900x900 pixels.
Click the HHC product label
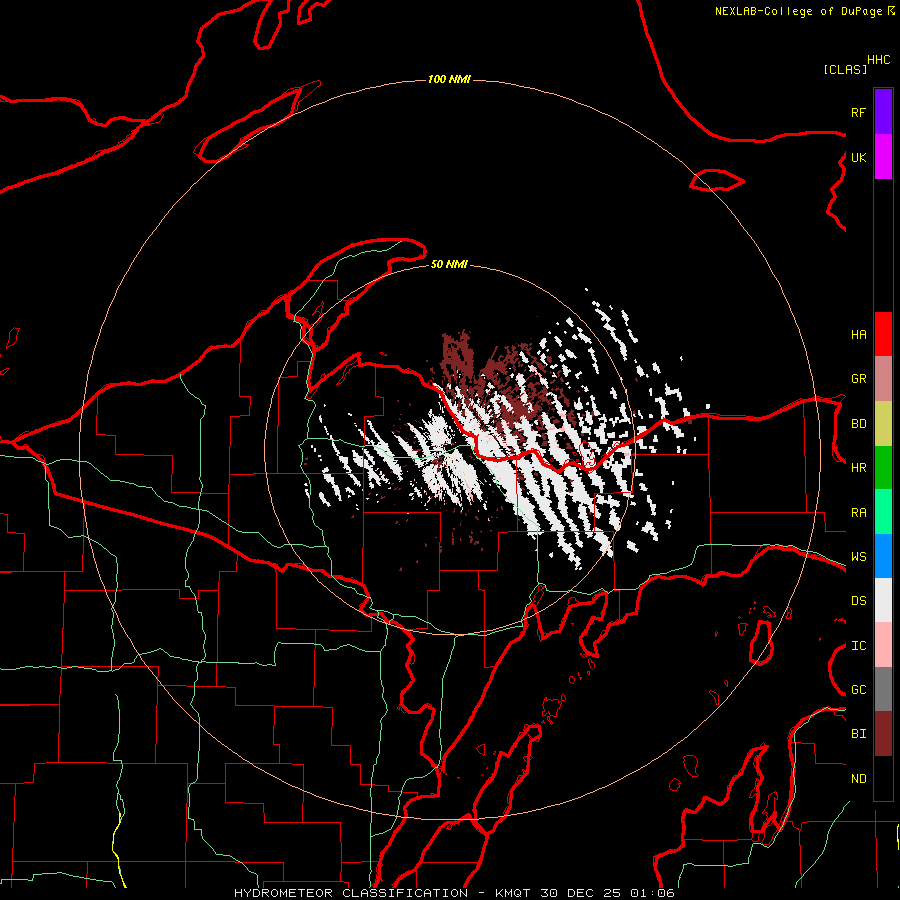click(879, 60)
